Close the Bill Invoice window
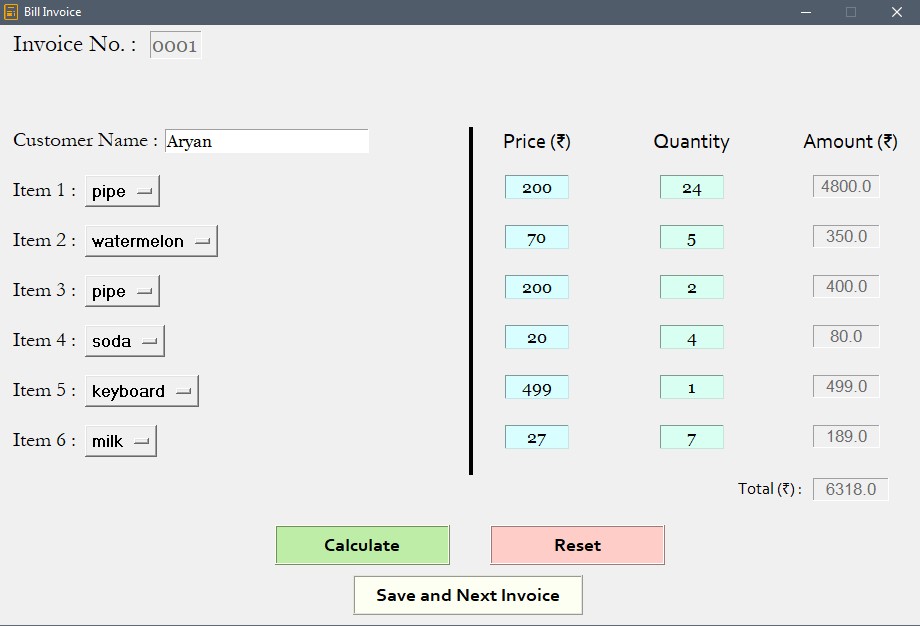This screenshot has width=920, height=626. (896, 12)
